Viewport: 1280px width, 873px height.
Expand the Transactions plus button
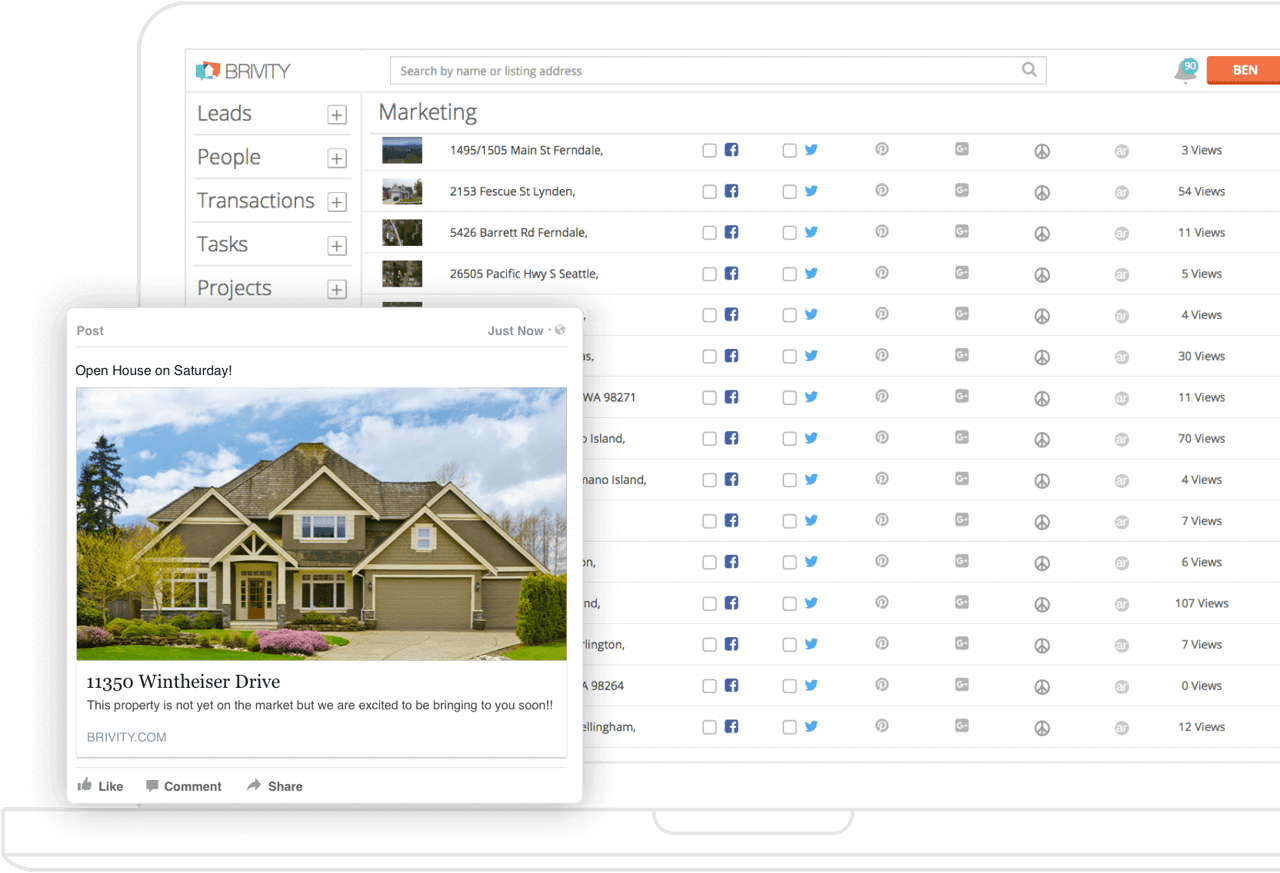pyautogui.click(x=337, y=202)
